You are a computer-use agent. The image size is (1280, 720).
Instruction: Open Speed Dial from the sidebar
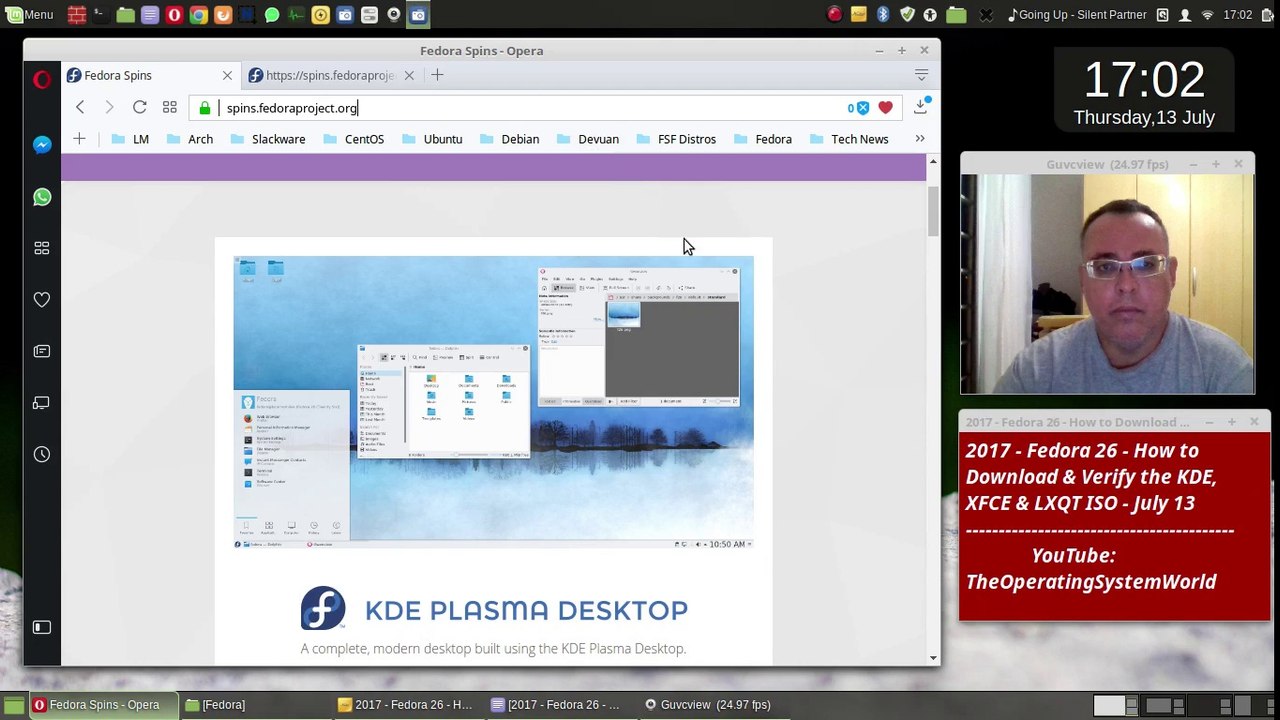42,248
